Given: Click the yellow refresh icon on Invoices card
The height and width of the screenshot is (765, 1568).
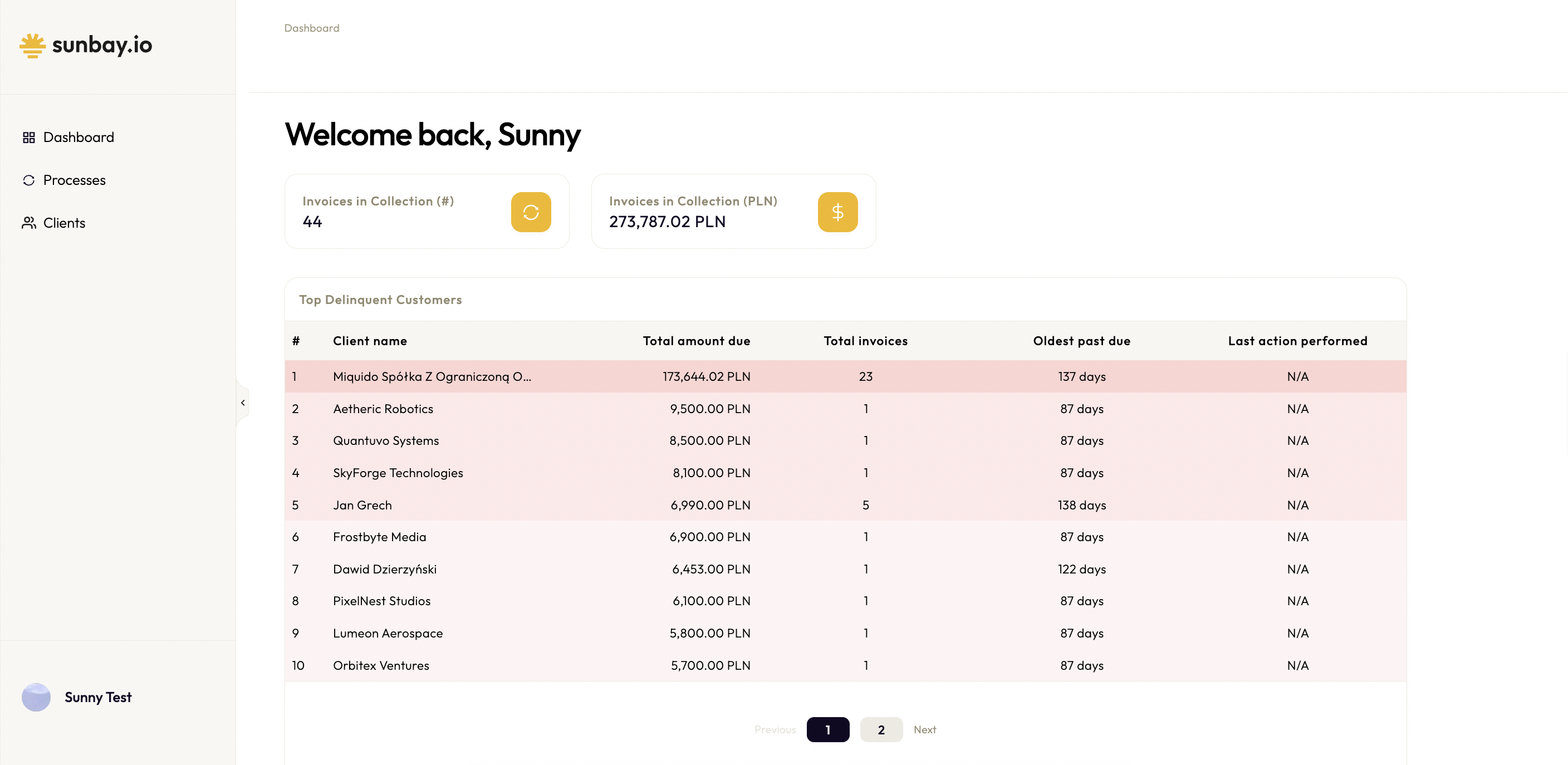Looking at the screenshot, I should [x=530, y=212].
